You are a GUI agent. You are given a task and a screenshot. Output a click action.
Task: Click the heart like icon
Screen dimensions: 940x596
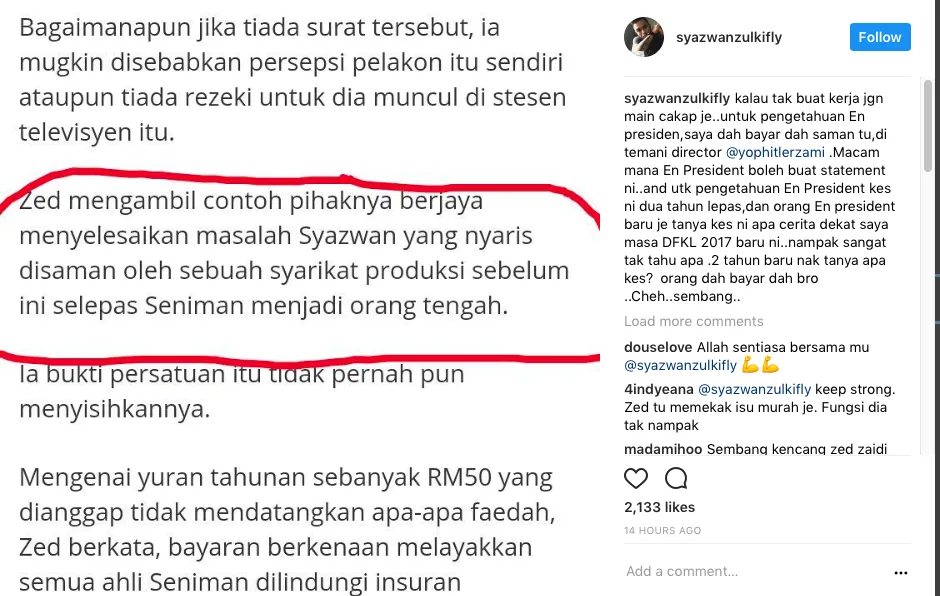pyautogui.click(x=635, y=478)
